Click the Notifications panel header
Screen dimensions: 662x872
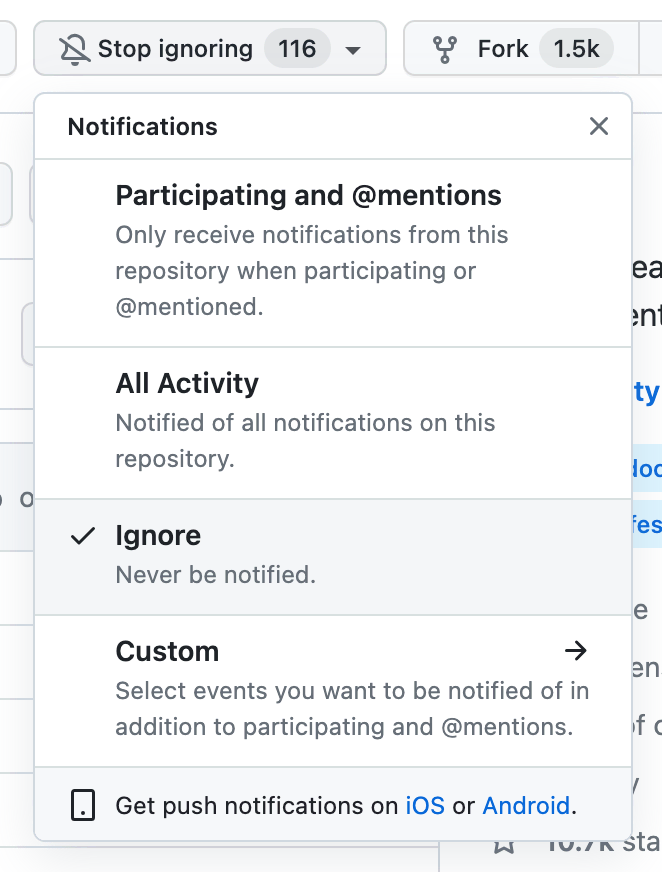pyautogui.click(x=142, y=126)
